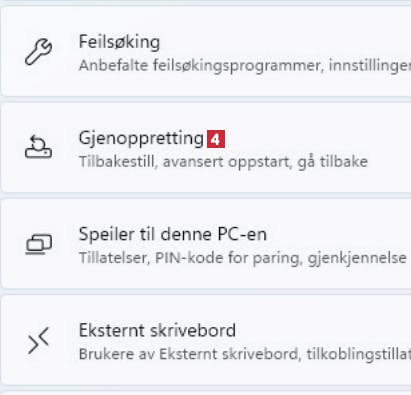
Task: Click the wrench icon next to Feilsøking
Action: click(38, 52)
